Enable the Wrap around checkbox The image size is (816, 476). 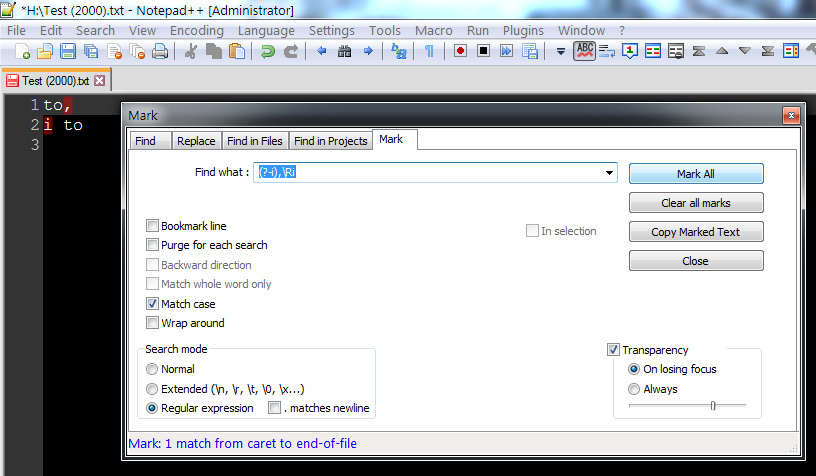coord(152,323)
